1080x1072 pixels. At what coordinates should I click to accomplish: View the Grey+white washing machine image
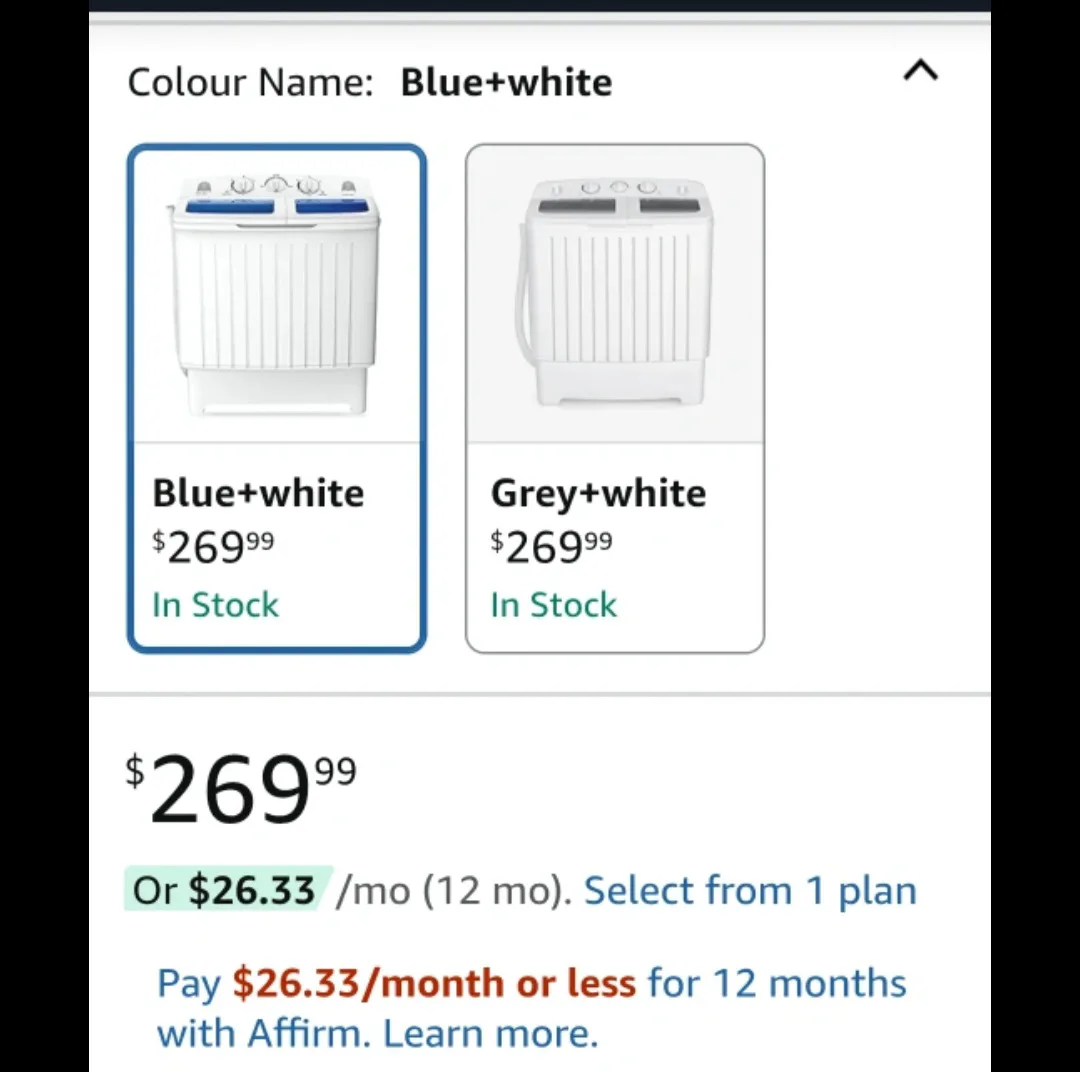tap(615, 290)
